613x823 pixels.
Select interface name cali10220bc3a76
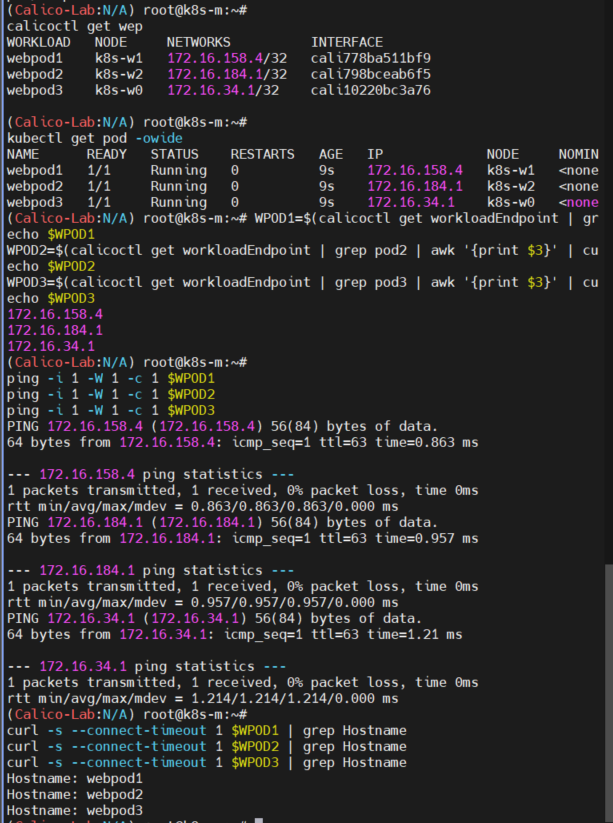tap(371, 90)
